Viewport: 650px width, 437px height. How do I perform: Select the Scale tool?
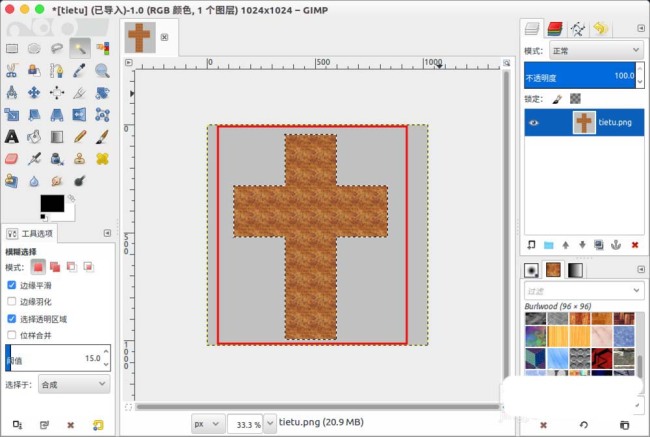pyautogui.click(x=12, y=114)
